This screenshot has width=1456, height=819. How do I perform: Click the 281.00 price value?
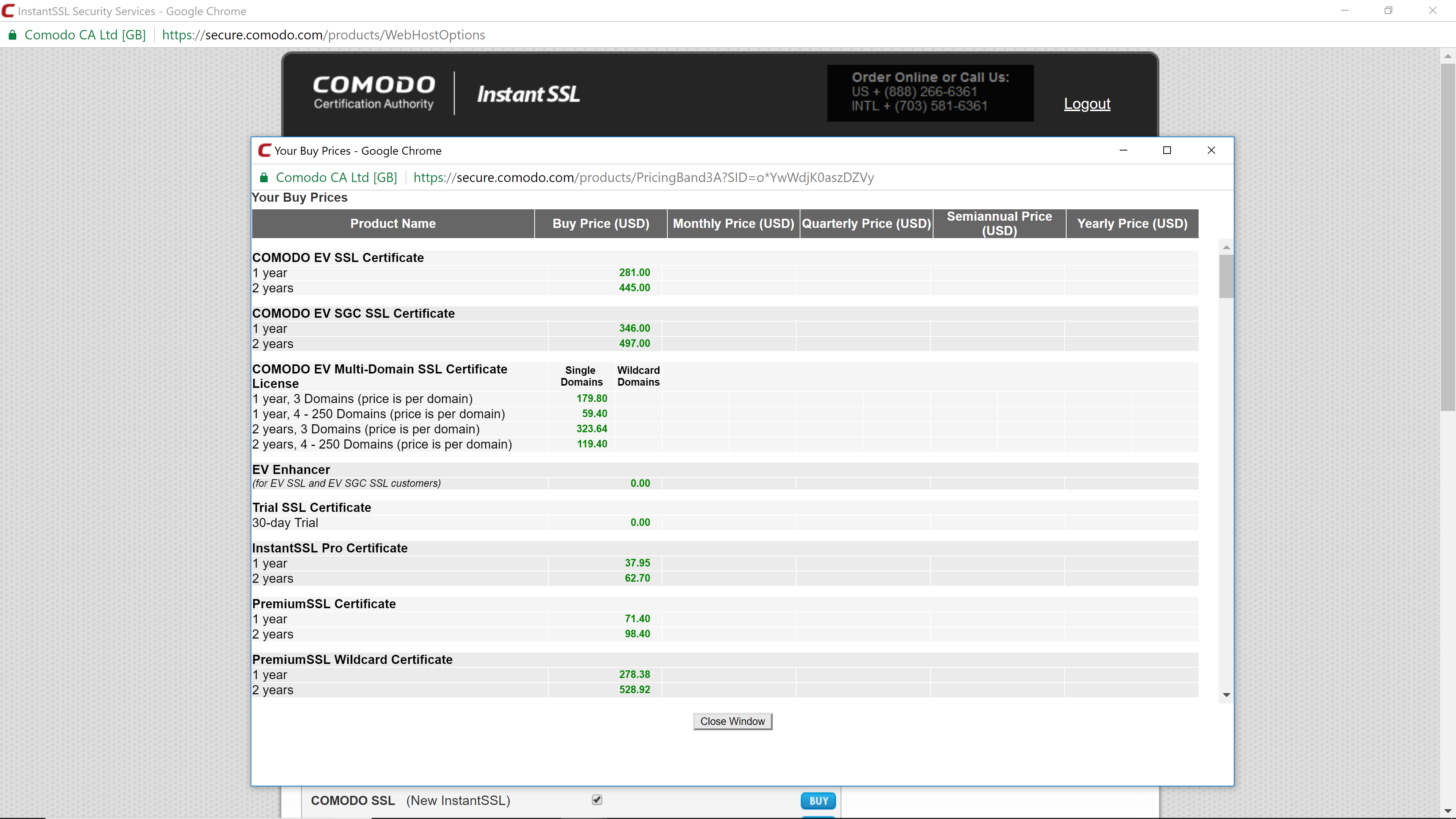pos(634,273)
